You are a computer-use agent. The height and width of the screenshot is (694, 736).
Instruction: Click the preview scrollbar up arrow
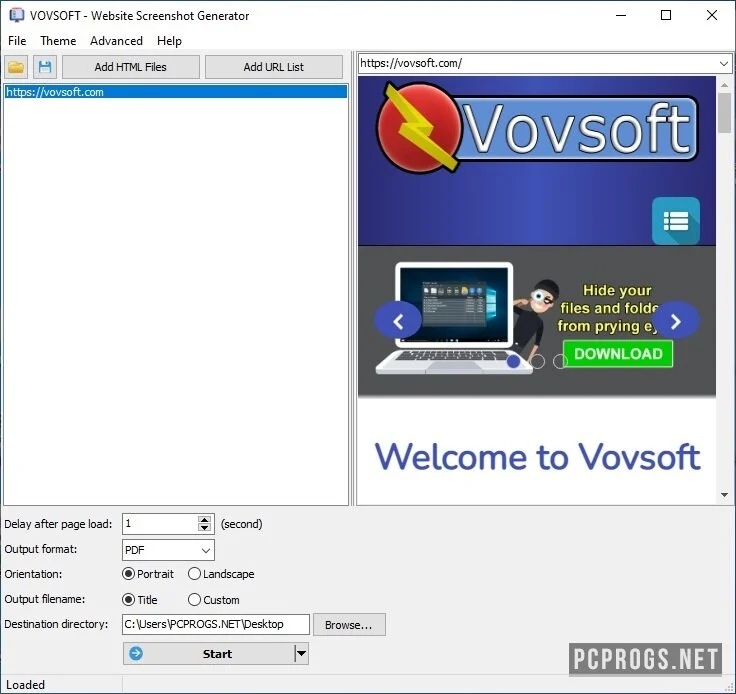point(724,85)
